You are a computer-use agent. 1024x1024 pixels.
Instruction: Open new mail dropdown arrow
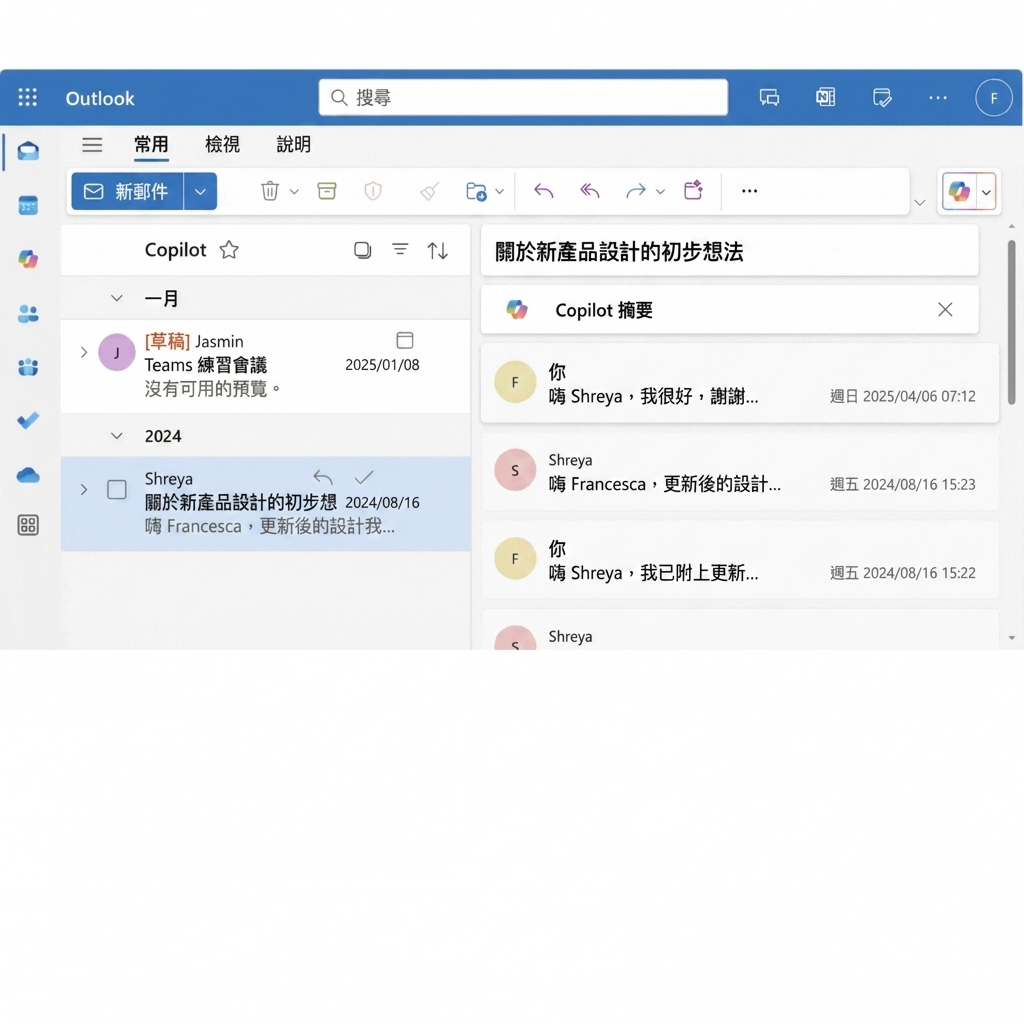coord(200,191)
